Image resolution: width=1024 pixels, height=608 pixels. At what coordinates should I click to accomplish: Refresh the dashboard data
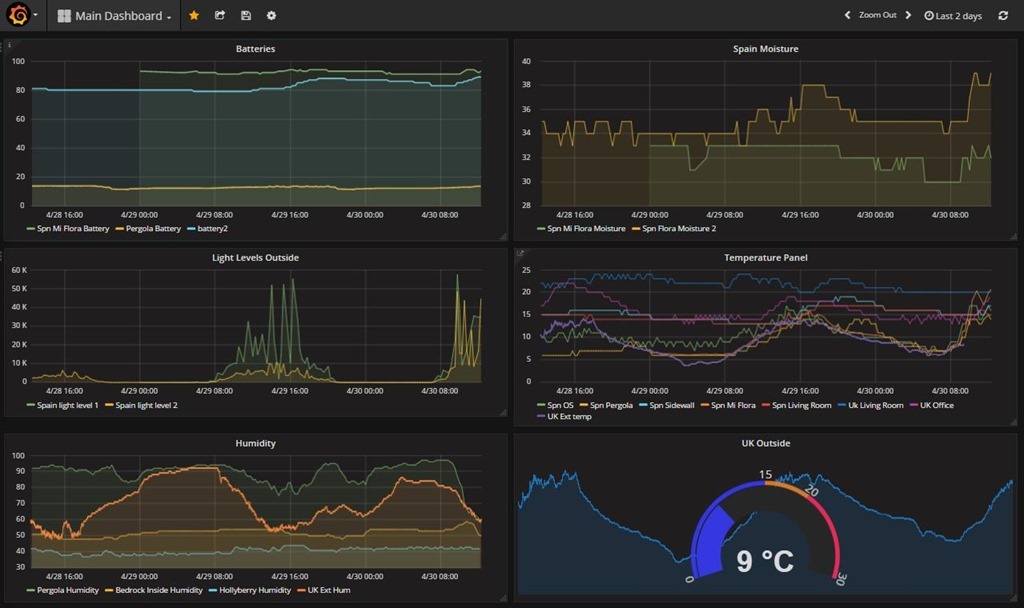[x=1003, y=16]
